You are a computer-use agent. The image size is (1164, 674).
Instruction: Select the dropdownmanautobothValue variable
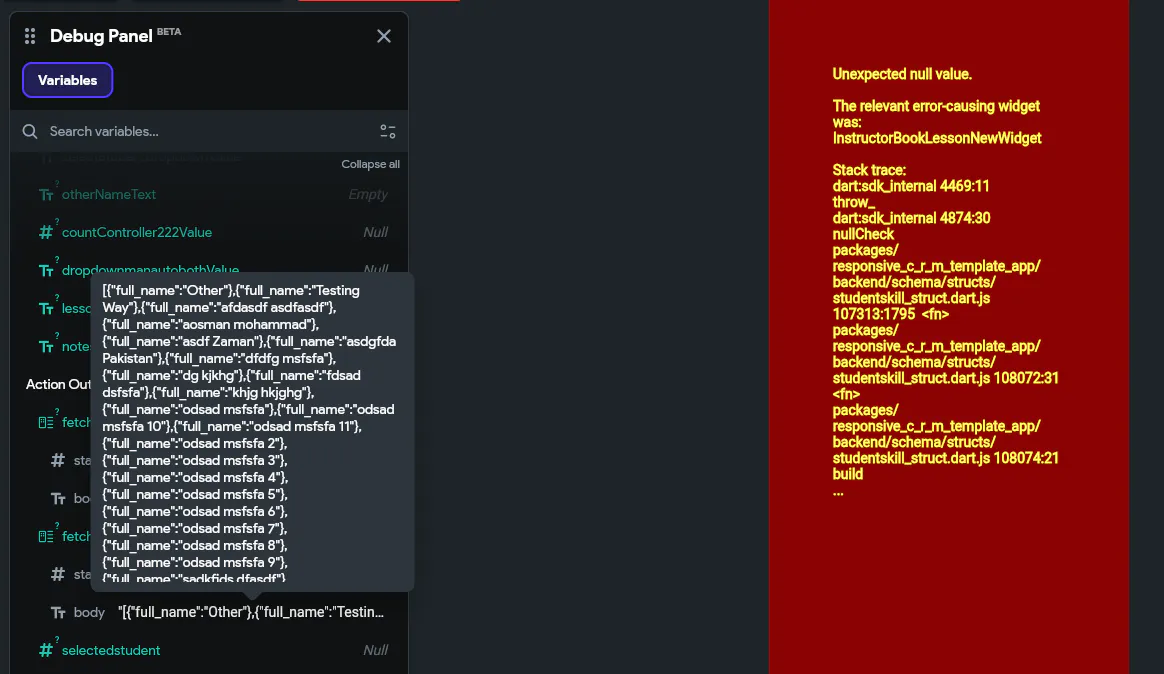click(x=150, y=269)
